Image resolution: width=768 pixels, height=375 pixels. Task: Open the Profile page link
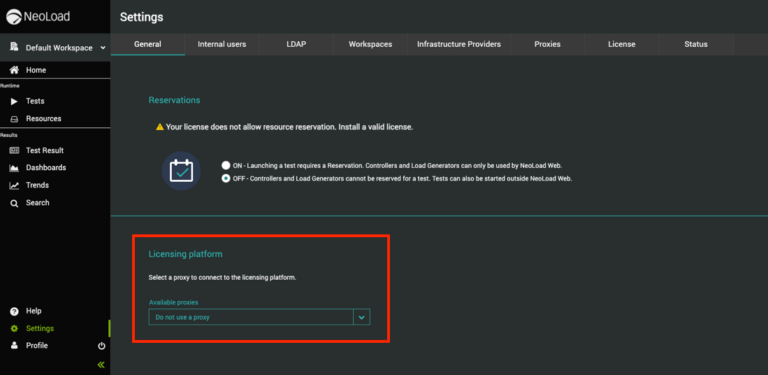click(x=37, y=346)
